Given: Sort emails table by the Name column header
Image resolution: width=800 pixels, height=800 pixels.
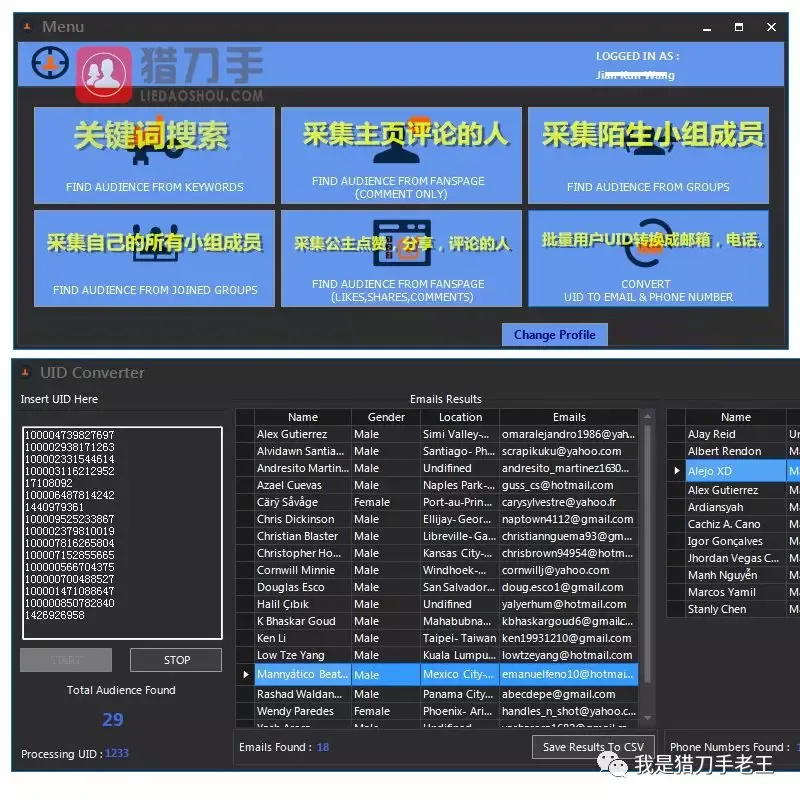Looking at the screenshot, I should 303,417.
